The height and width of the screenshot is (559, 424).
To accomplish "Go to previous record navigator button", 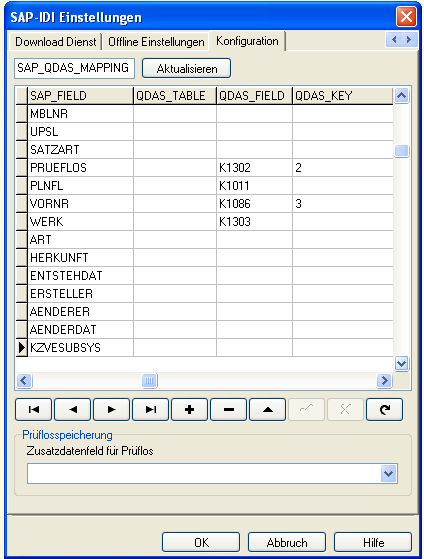I will tap(72, 410).
